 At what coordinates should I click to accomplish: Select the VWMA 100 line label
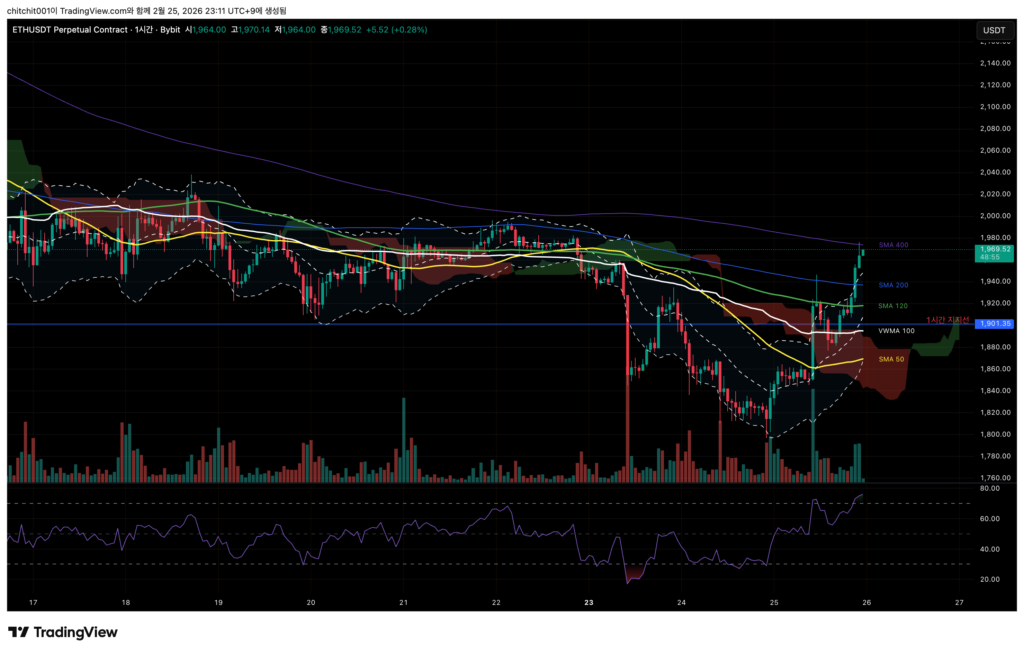coord(896,330)
